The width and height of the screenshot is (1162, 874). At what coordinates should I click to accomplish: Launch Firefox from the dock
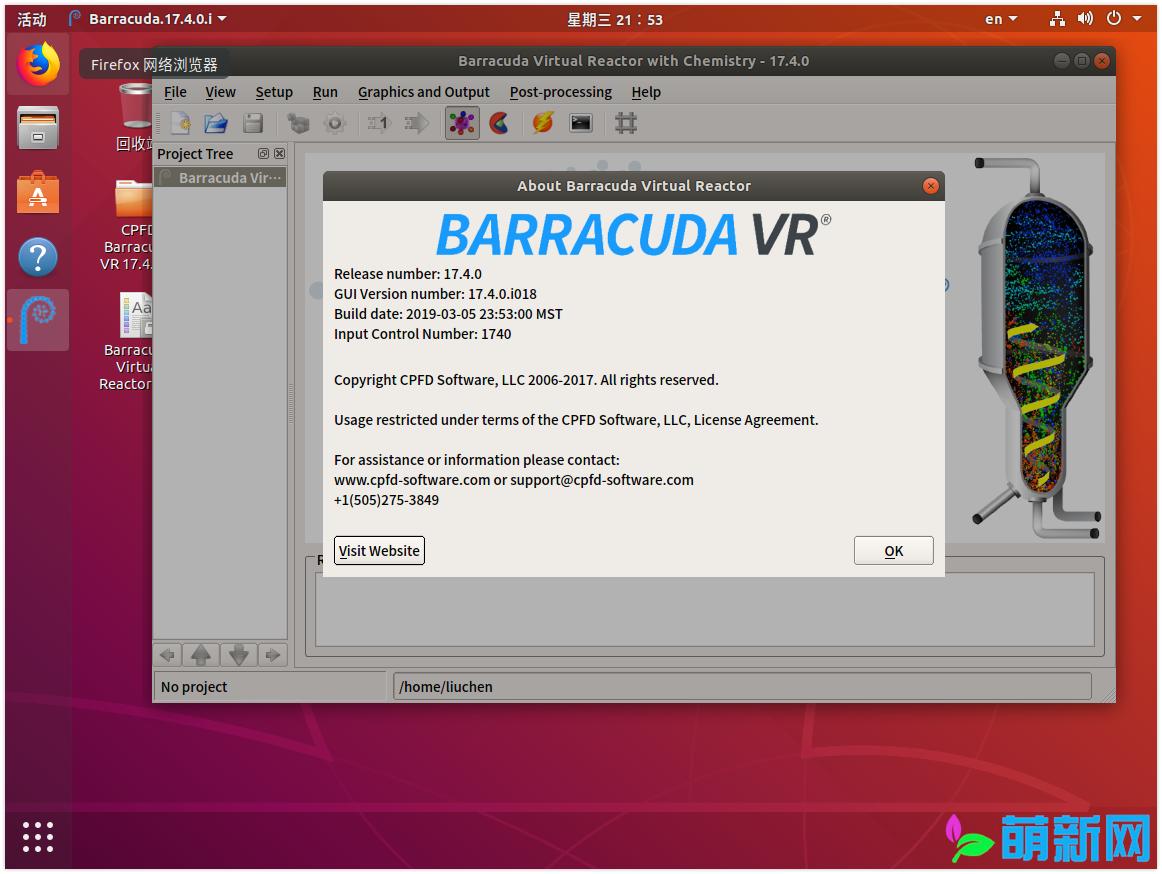pyautogui.click(x=37, y=63)
